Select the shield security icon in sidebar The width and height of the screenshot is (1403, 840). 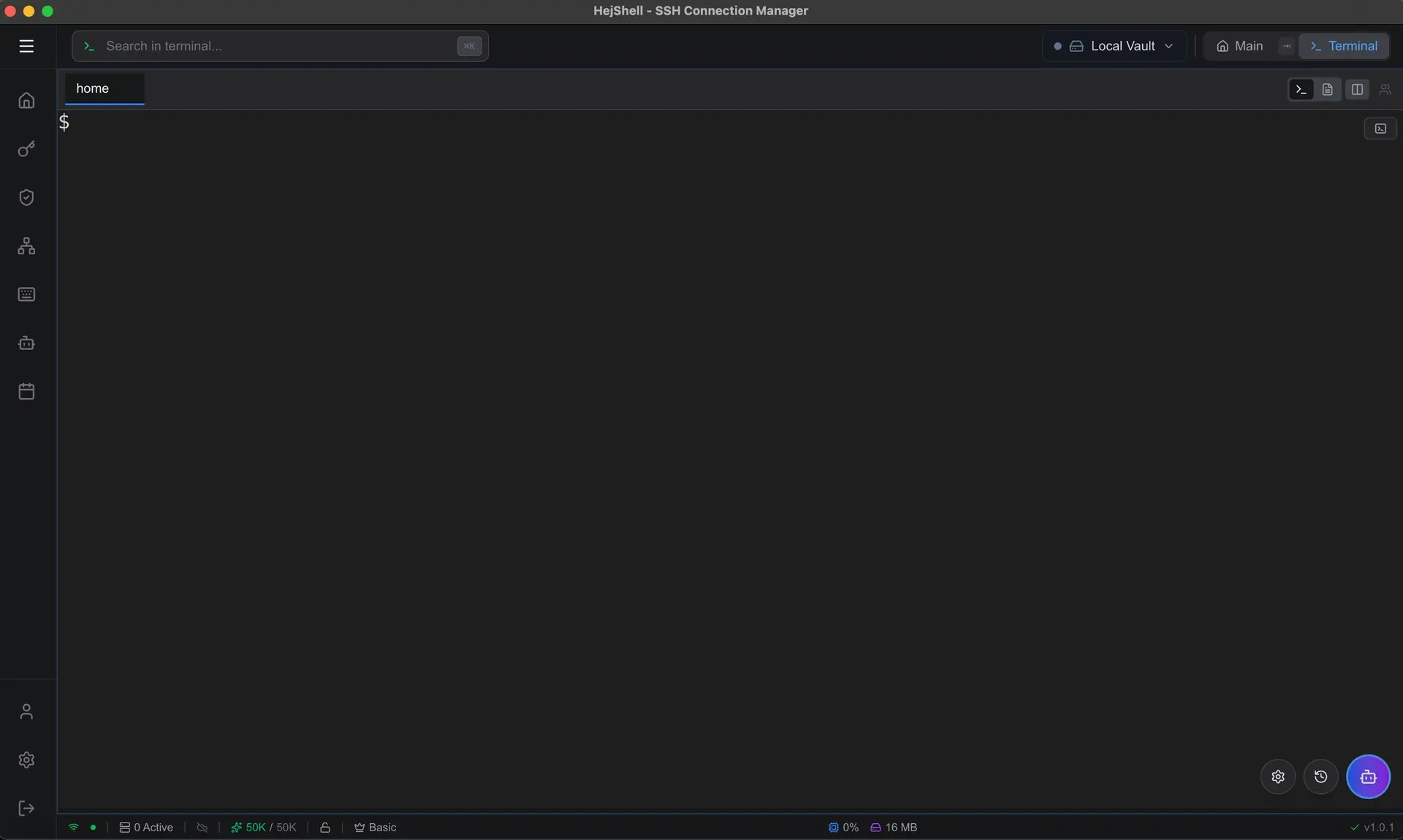pyautogui.click(x=26, y=197)
